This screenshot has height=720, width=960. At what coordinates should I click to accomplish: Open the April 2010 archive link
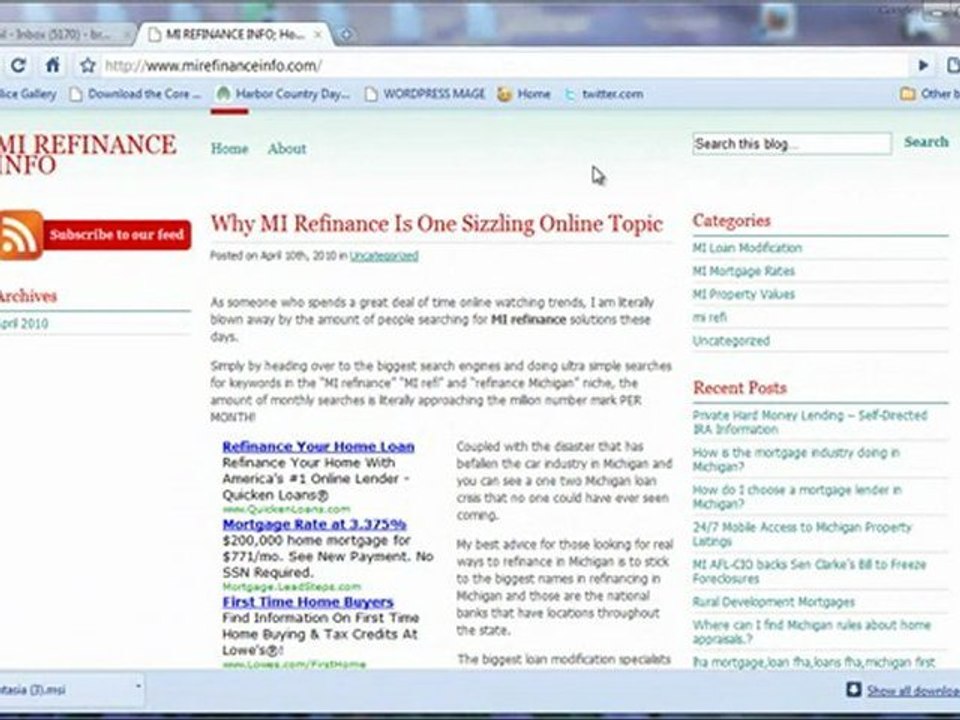click(x=24, y=324)
